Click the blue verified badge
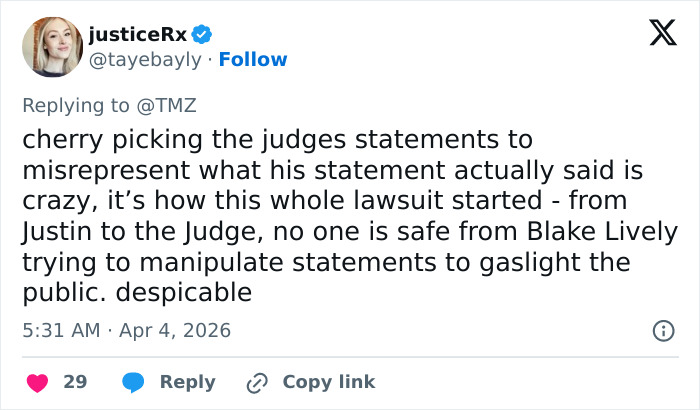 (x=202, y=35)
